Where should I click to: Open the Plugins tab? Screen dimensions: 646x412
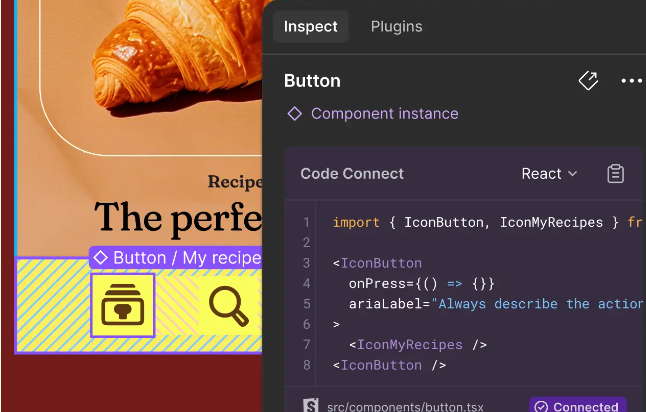(x=396, y=27)
